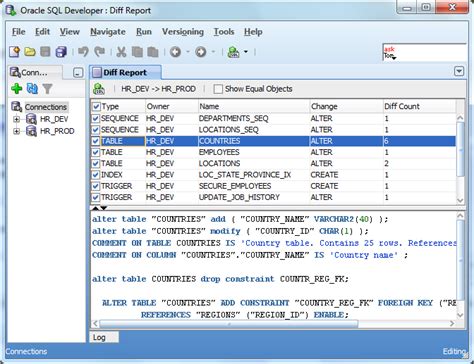Uncheck the DEPARTMENTS_SEQ row checkbox
This screenshot has width=474, height=364.
pos(96,118)
